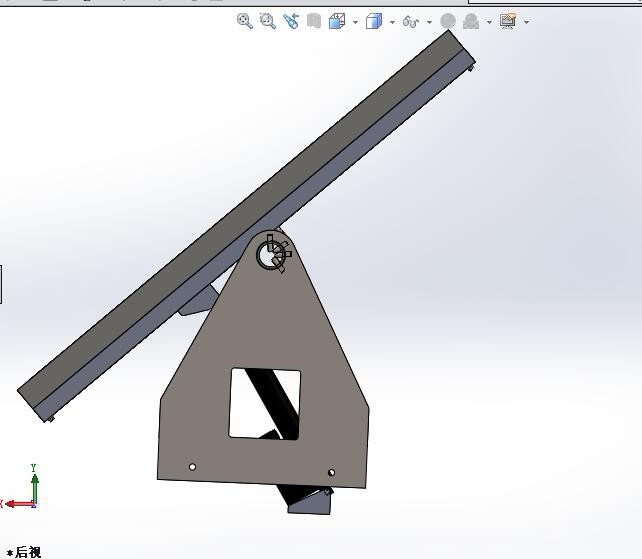The height and width of the screenshot is (559, 642).
Task: Expand the Hide/Show Items dropdown arrow
Action: (429, 22)
